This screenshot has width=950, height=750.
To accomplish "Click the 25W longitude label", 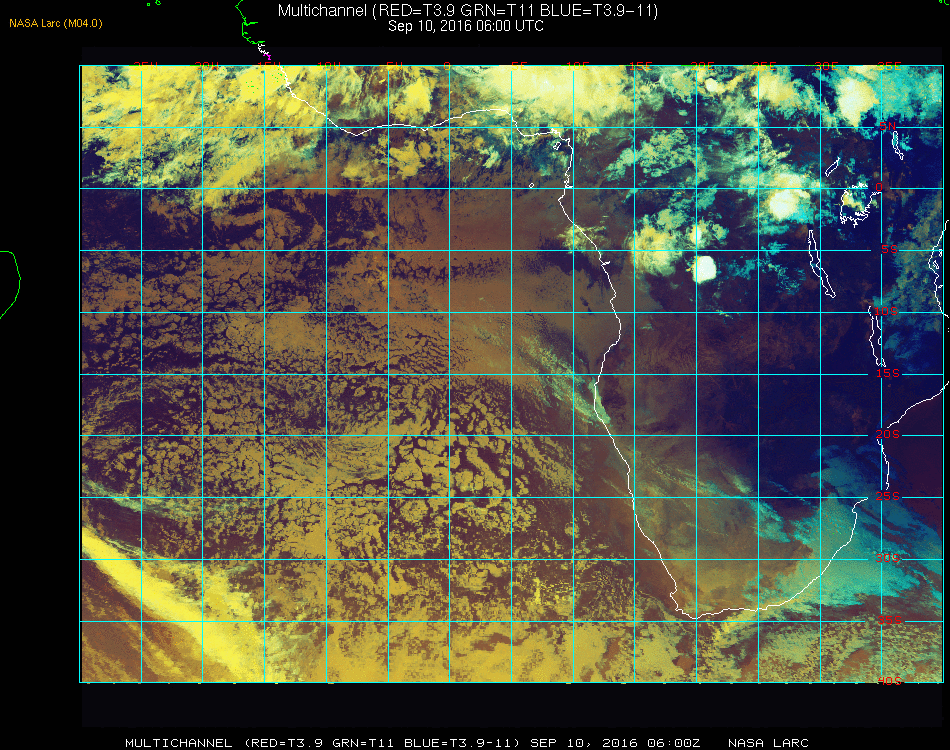I will (x=145, y=66).
